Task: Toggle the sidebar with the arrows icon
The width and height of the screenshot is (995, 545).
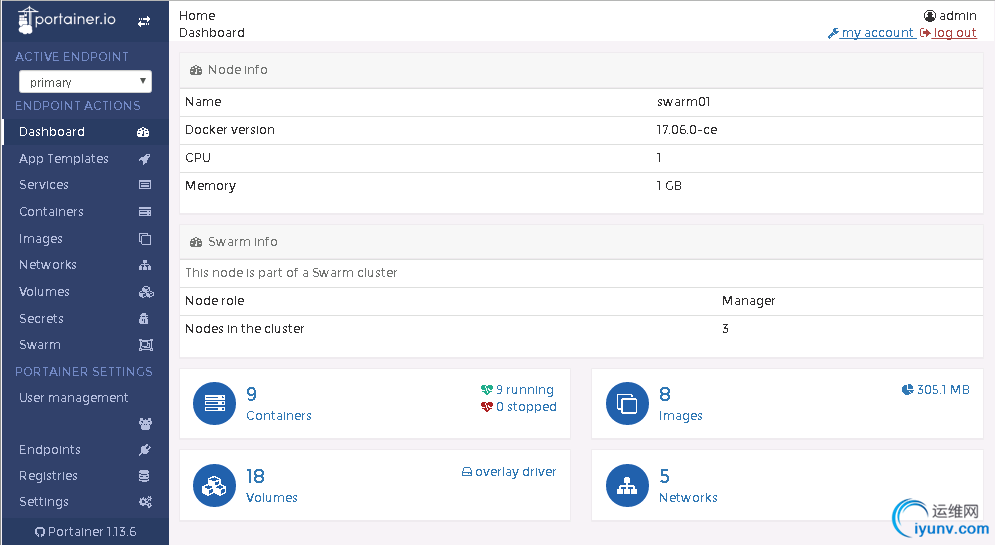Action: point(144,22)
